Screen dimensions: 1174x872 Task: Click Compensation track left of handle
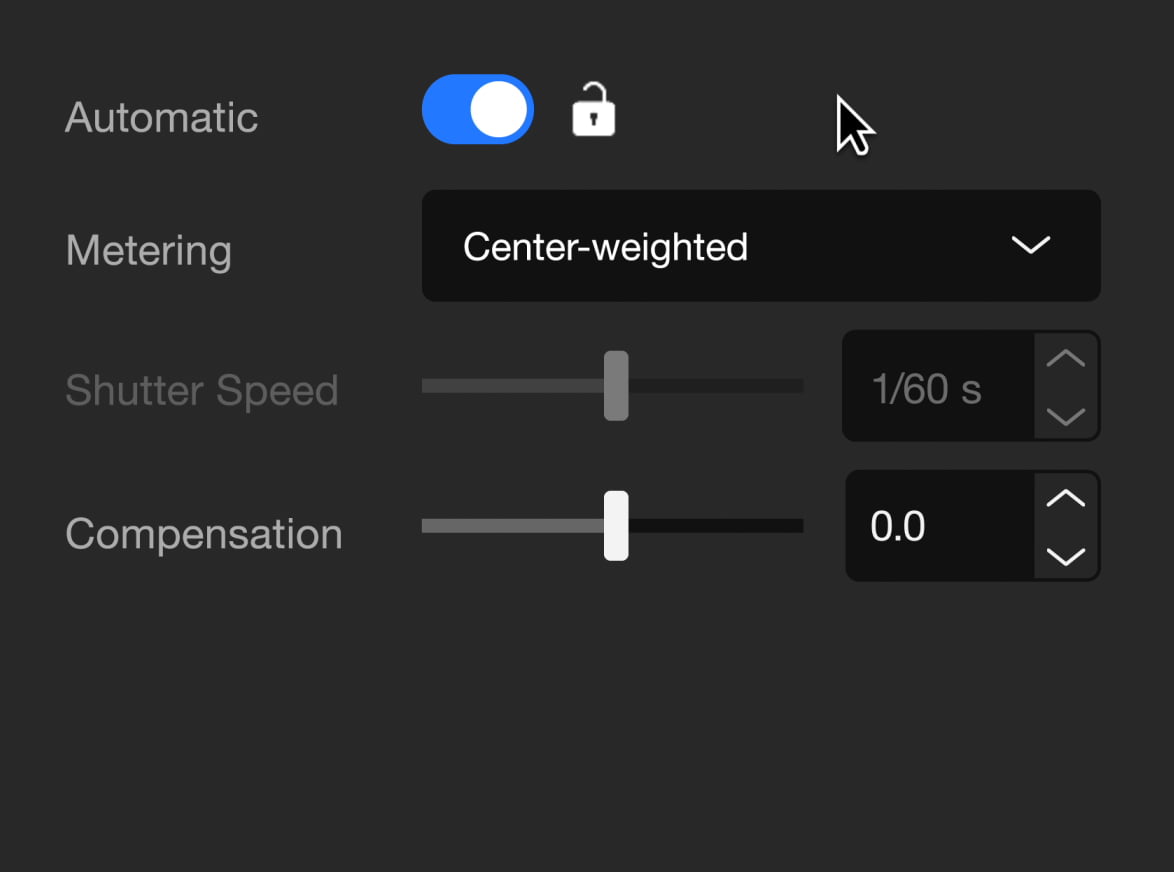(x=513, y=525)
